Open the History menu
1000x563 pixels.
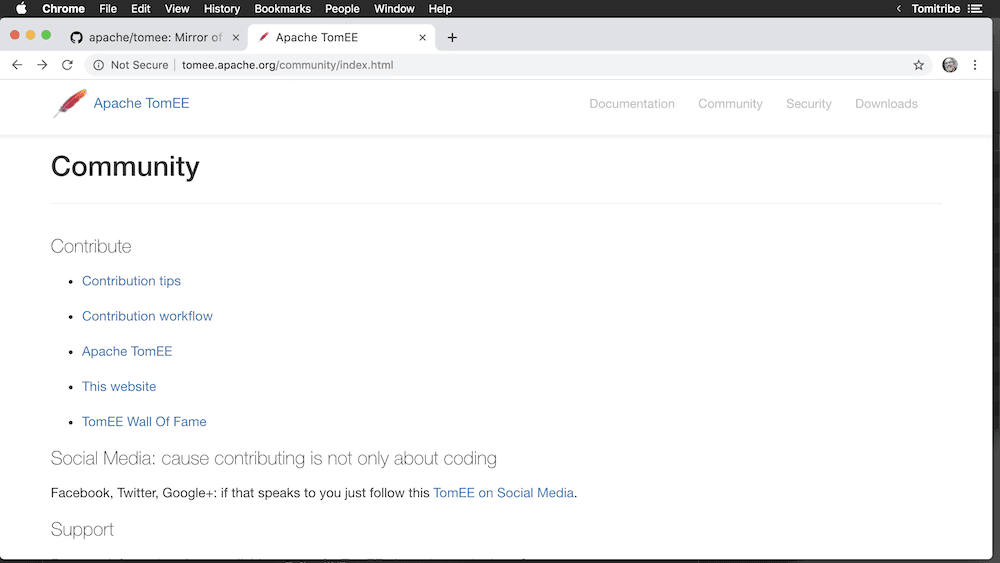[x=221, y=8]
